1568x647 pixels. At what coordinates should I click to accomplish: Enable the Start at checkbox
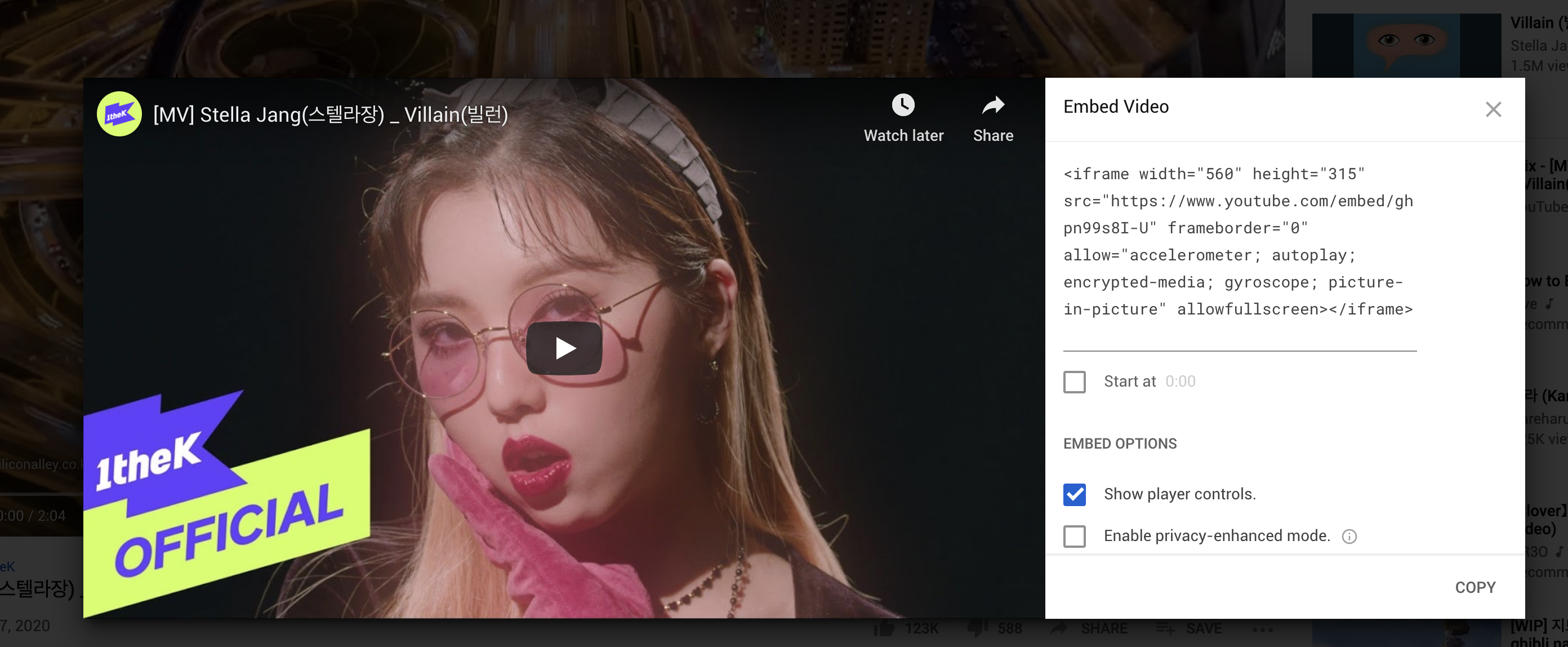[1075, 382]
